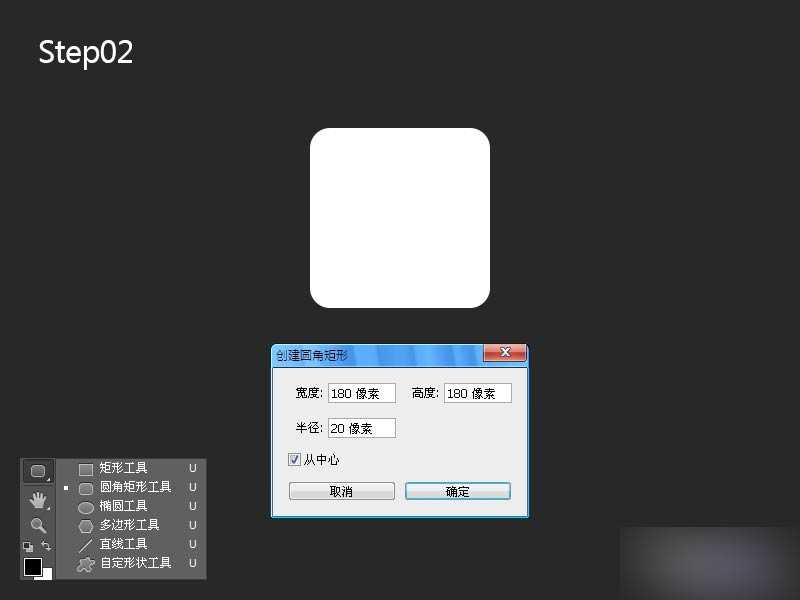This screenshot has width=800, height=600.
Task: Expand the shape tool flyout arrow
Action: [x=48, y=479]
